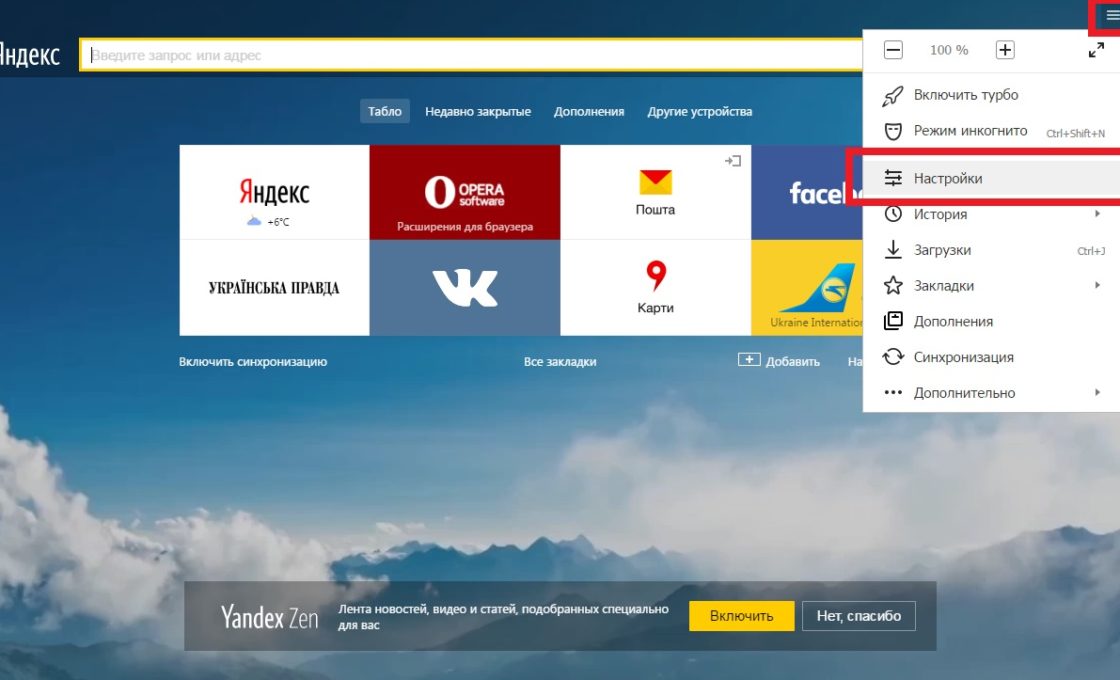
Task: Expand the Закладки submenu arrow
Action: tap(1097, 285)
